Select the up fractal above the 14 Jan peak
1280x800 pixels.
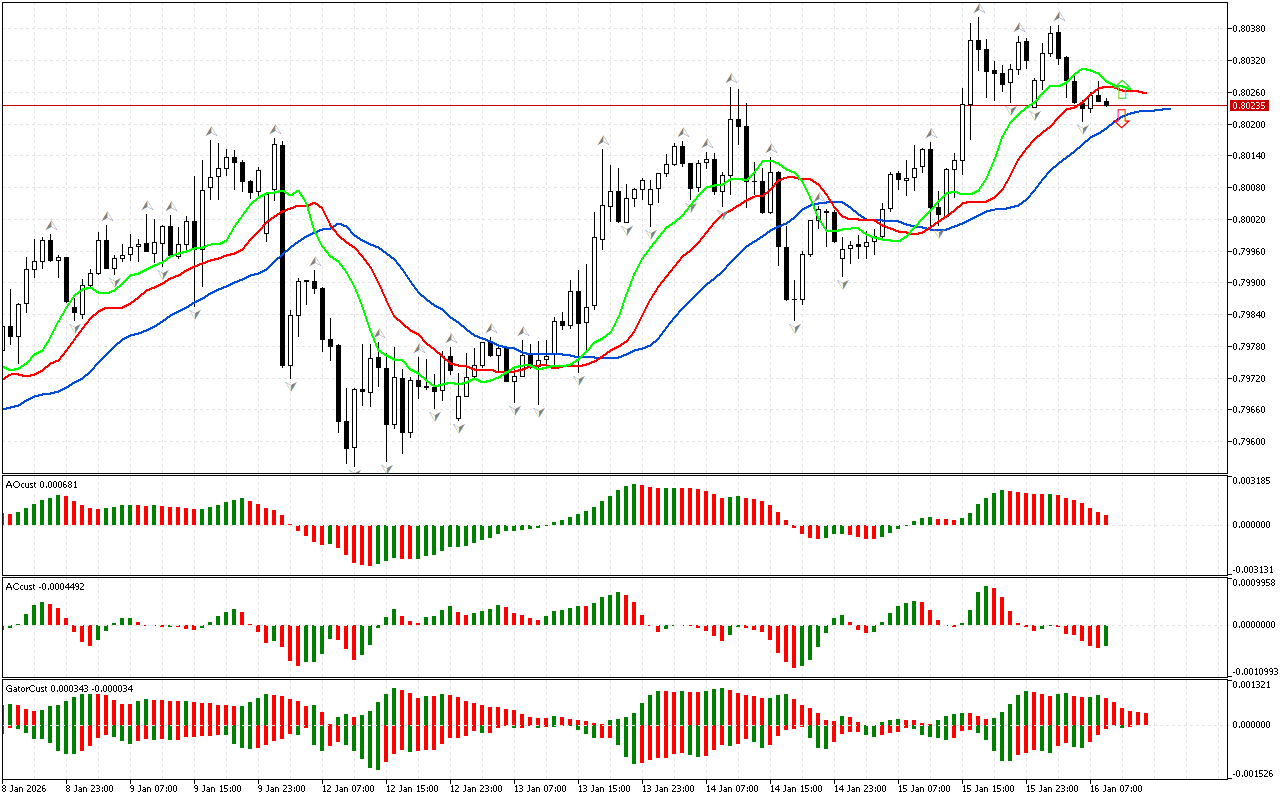(x=733, y=77)
